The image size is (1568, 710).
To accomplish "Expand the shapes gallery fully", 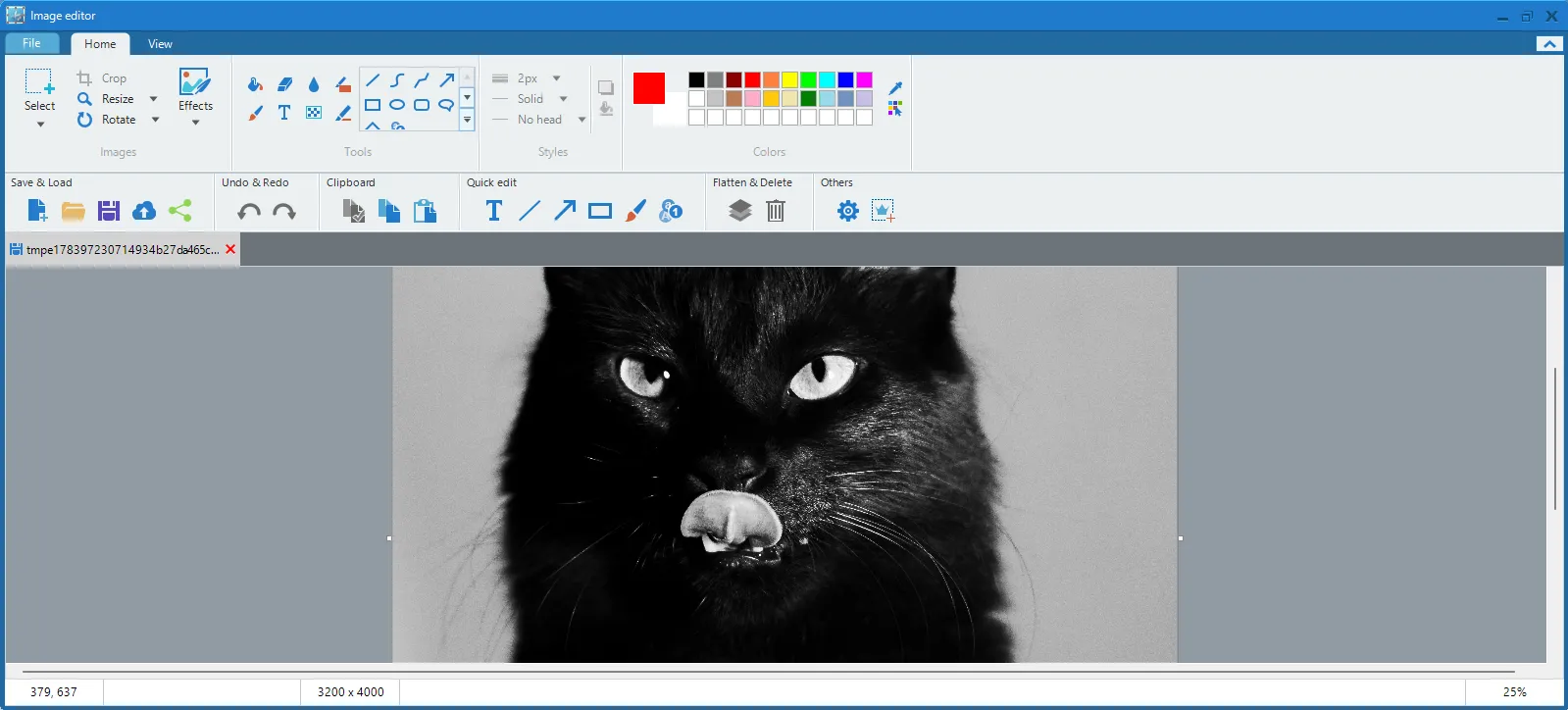I will point(468,120).
